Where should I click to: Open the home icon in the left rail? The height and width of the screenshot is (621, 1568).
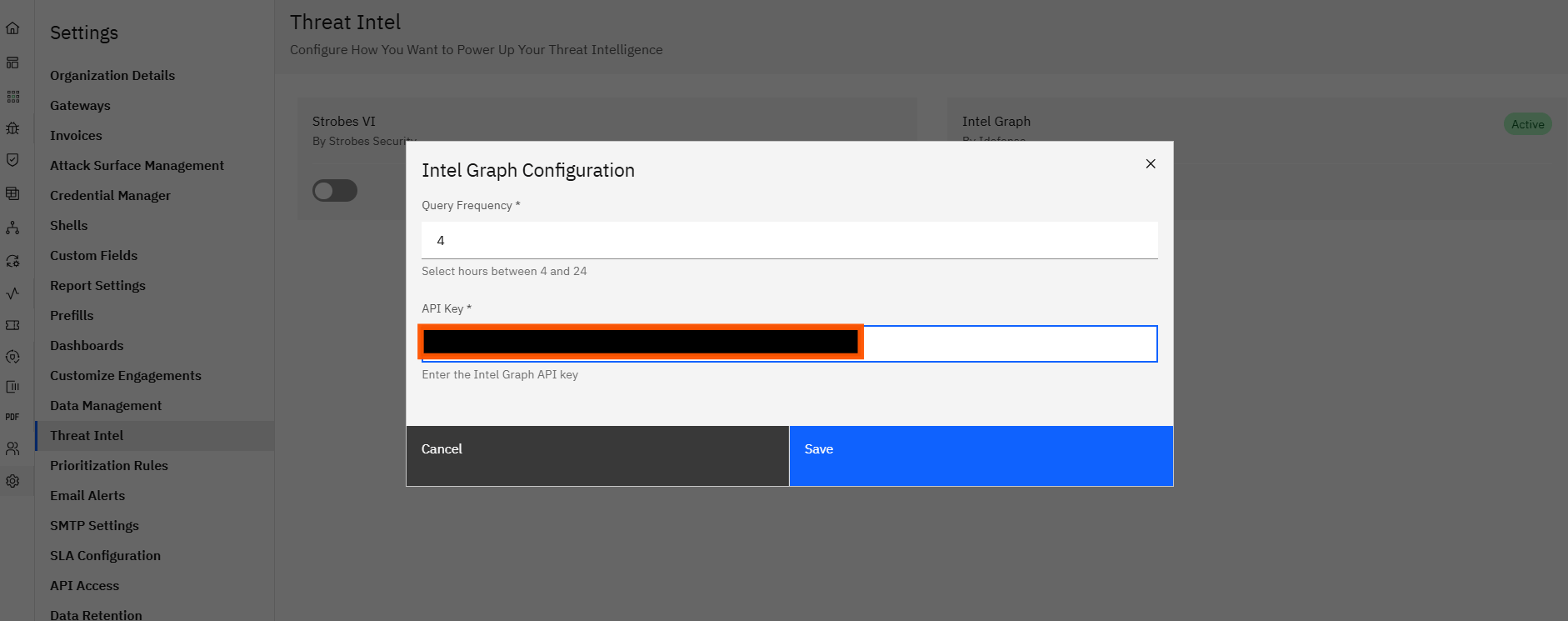12,28
